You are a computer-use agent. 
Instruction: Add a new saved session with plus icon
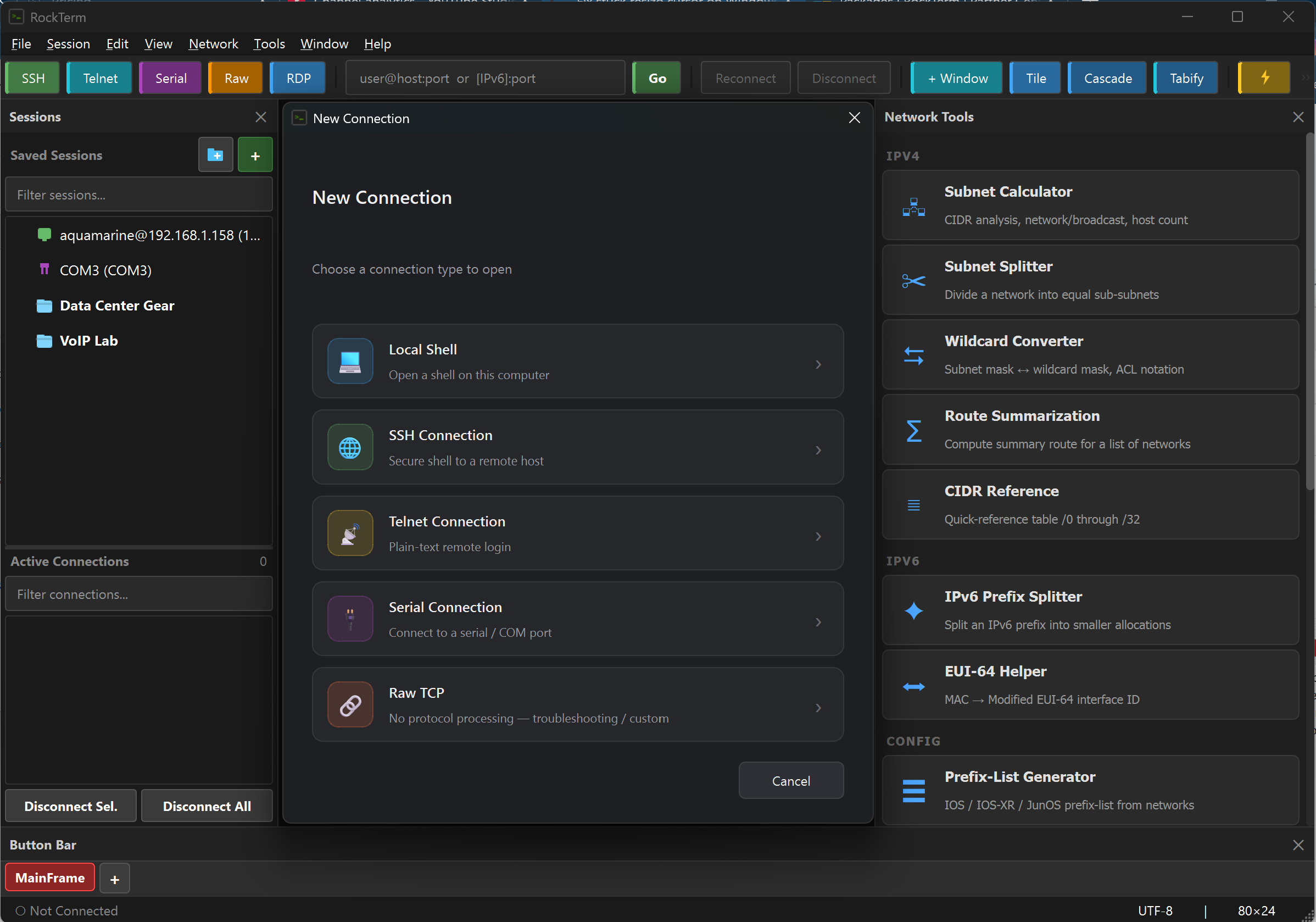[255, 155]
